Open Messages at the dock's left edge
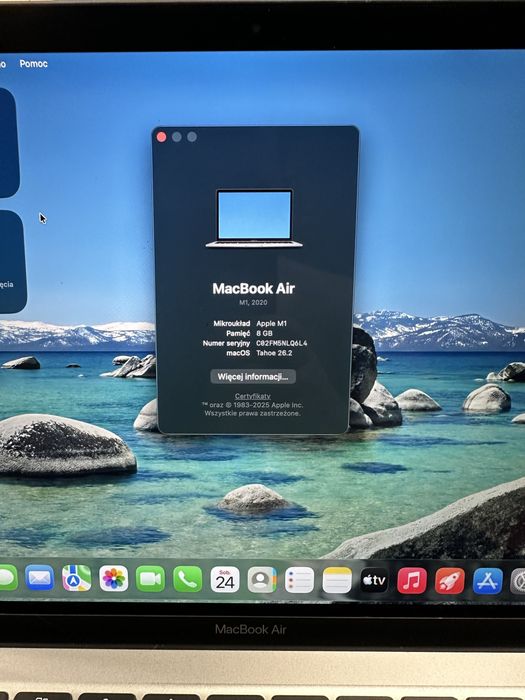This screenshot has width=525, height=700. (x=6, y=578)
